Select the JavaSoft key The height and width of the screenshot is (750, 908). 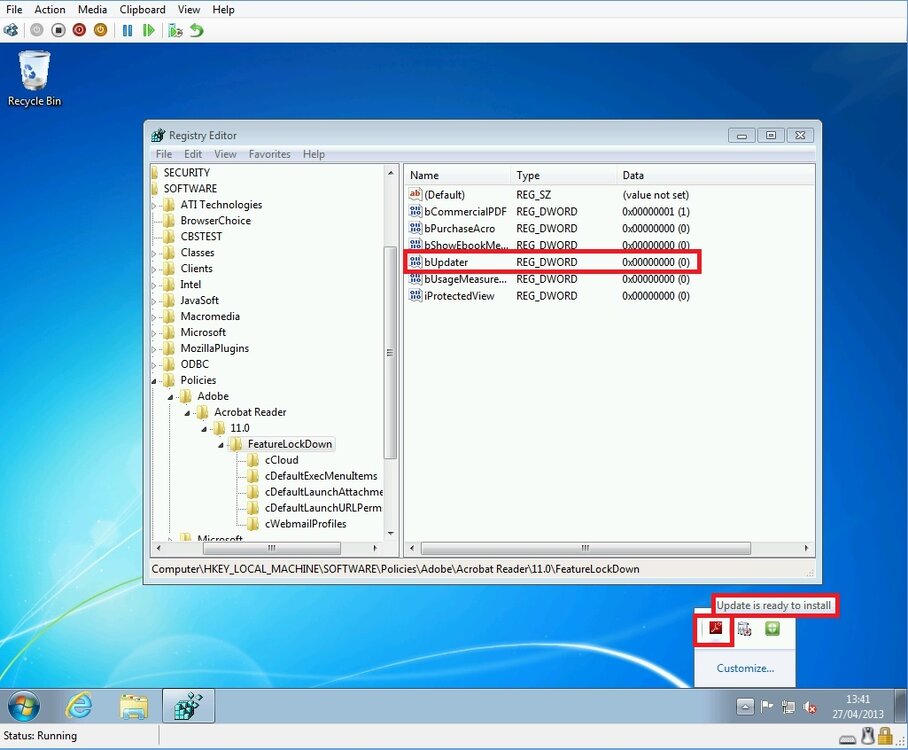(199, 301)
